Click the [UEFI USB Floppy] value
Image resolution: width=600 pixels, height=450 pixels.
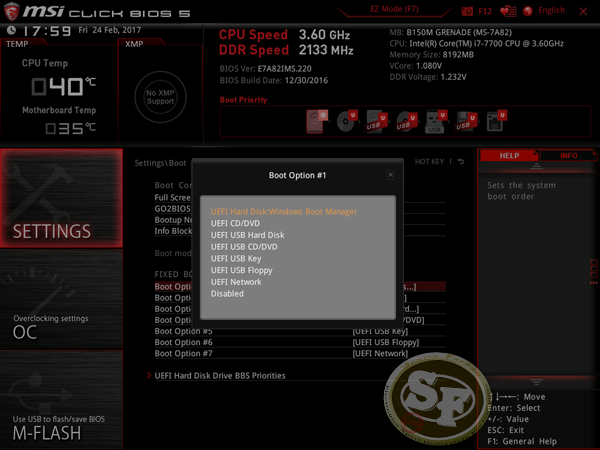386,342
